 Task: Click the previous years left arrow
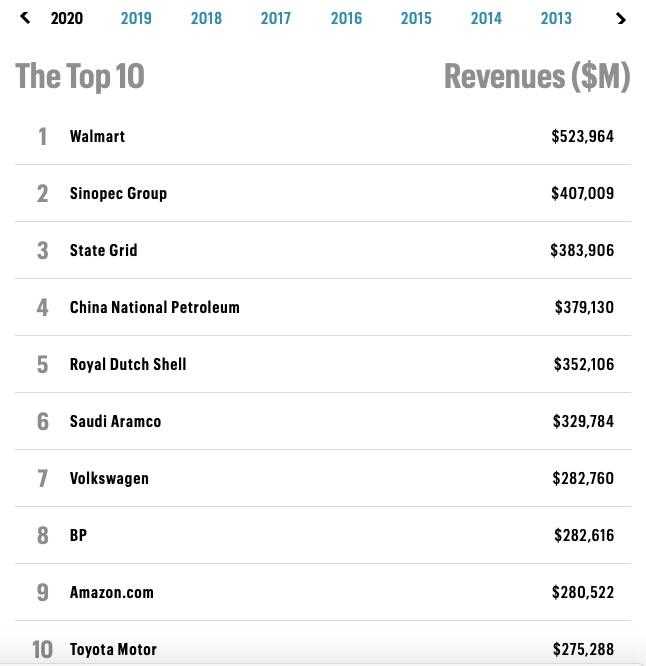tap(25, 18)
